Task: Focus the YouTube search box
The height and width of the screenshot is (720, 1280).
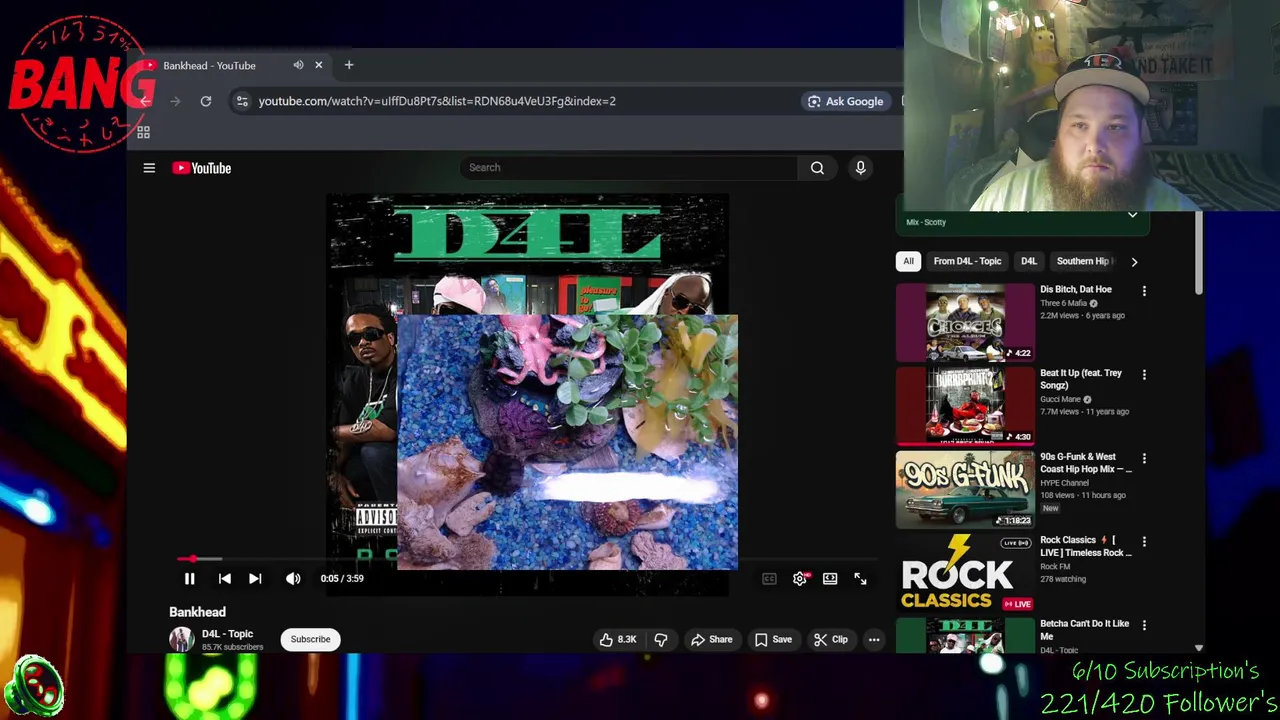Action: (x=630, y=167)
